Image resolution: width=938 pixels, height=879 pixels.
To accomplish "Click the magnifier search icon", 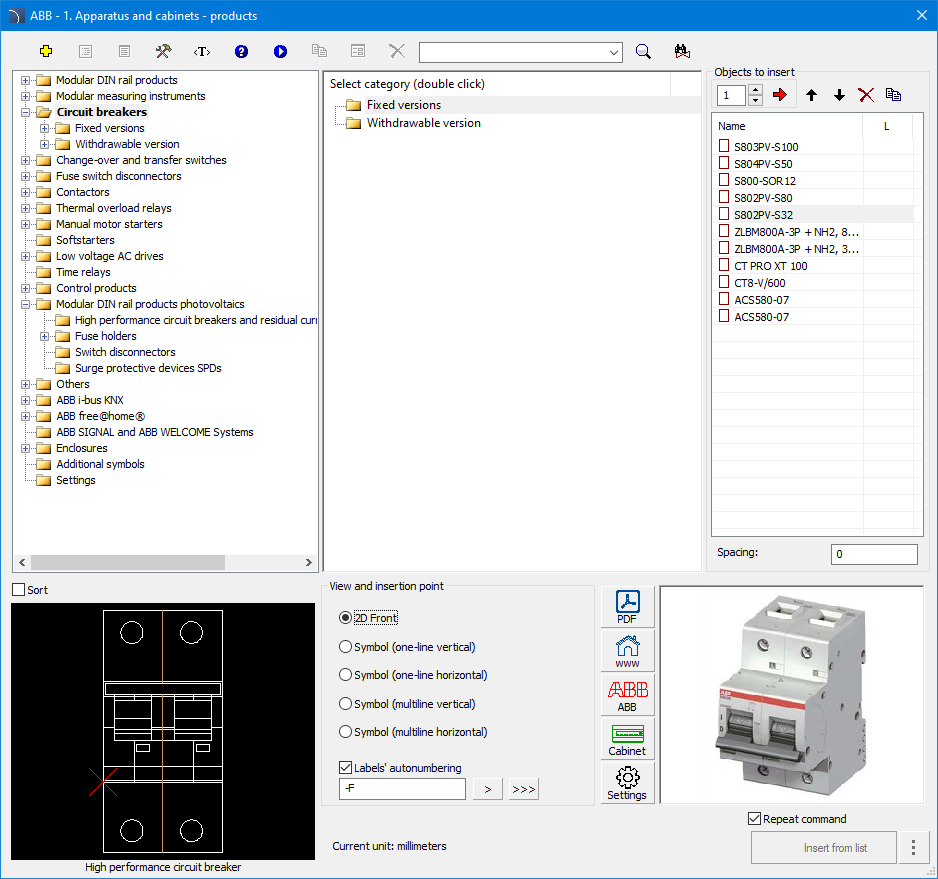I will point(643,51).
